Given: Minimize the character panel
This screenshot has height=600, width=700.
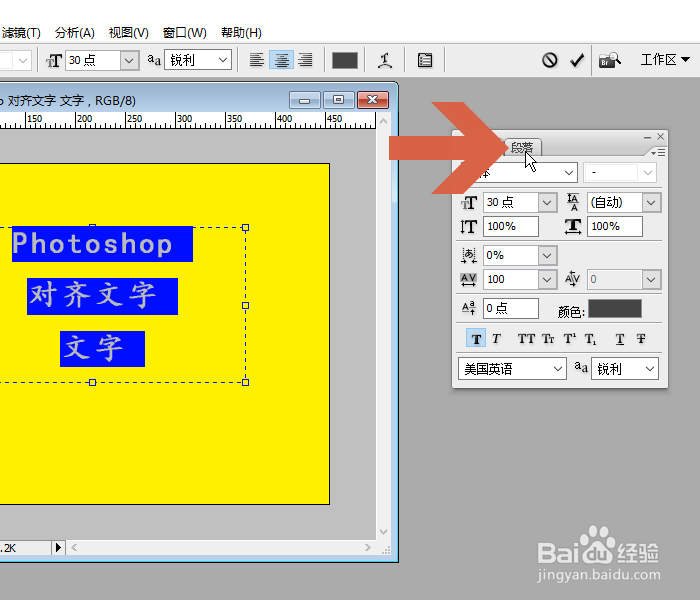Looking at the screenshot, I should point(647,137).
